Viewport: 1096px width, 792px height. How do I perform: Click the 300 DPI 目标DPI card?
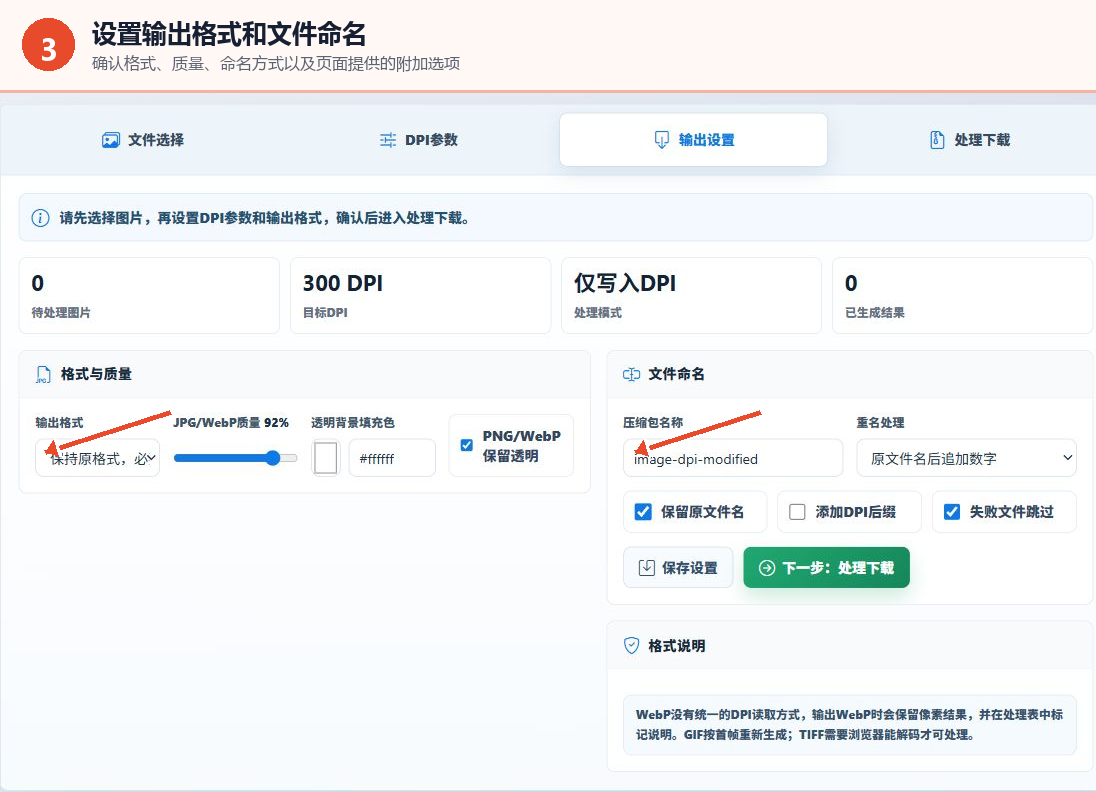[420, 296]
